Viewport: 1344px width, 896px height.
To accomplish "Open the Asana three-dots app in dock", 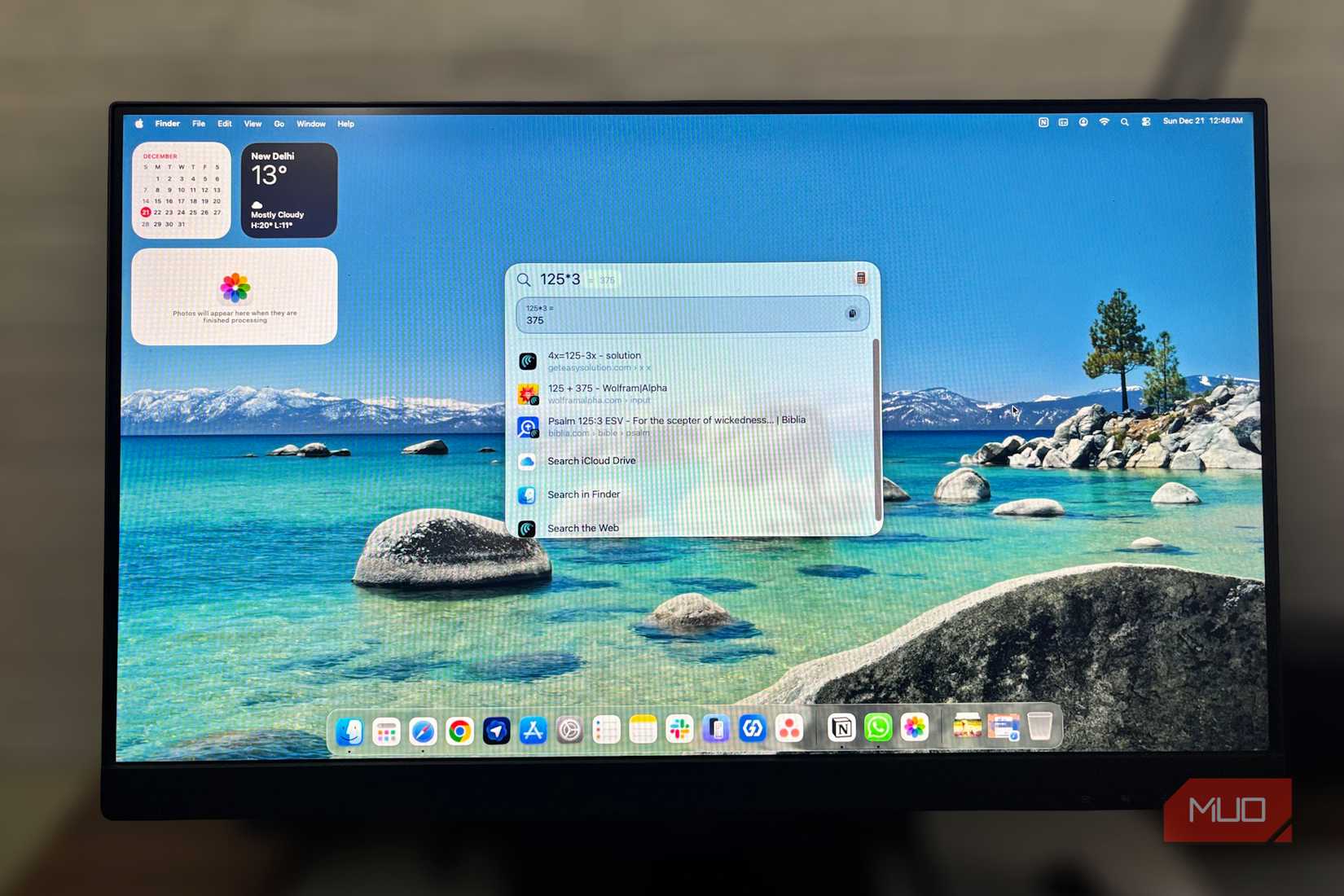I will [x=789, y=728].
